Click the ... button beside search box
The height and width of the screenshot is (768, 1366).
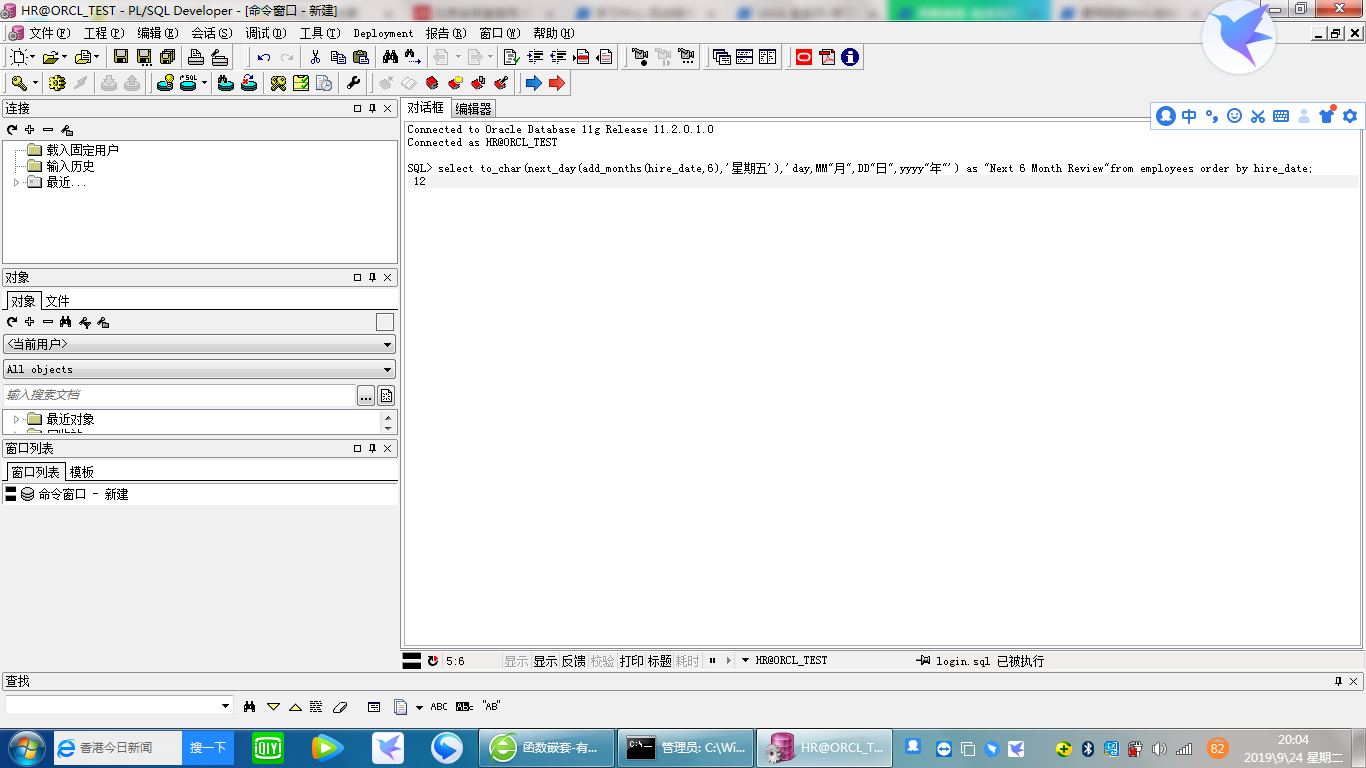point(366,395)
